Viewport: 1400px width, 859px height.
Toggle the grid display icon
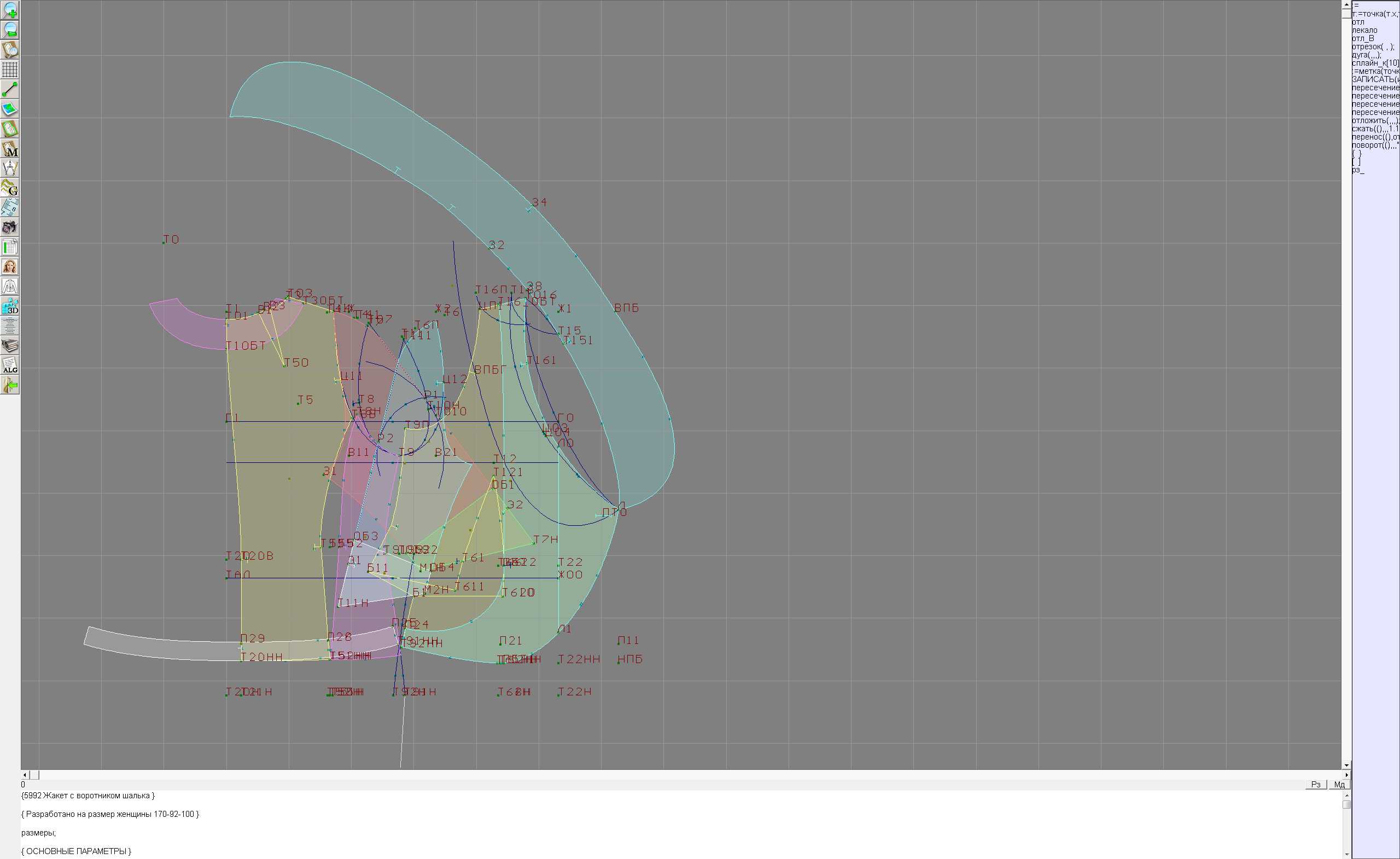pyautogui.click(x=10, y=69)
